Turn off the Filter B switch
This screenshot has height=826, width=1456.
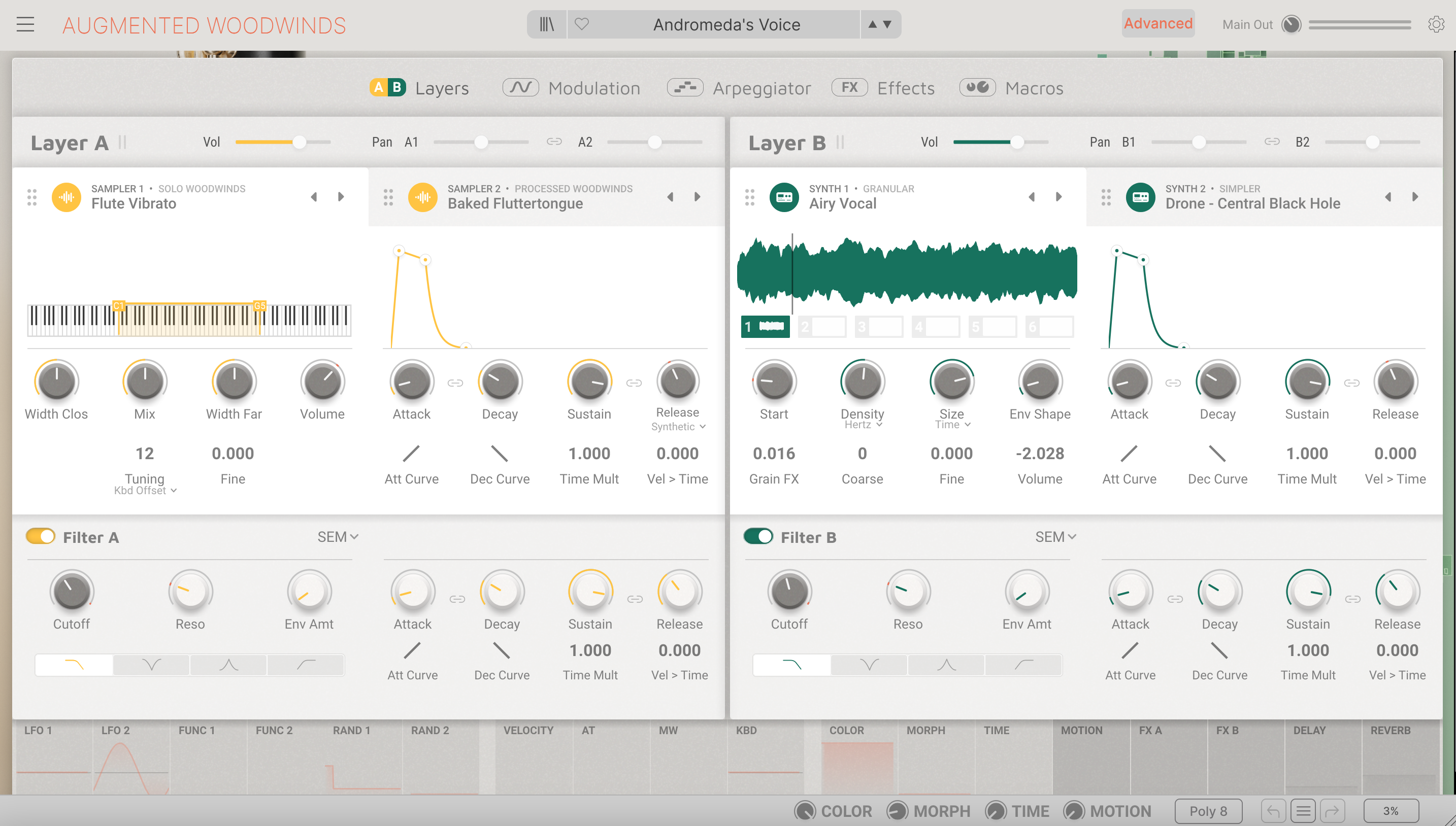[758, 537]
